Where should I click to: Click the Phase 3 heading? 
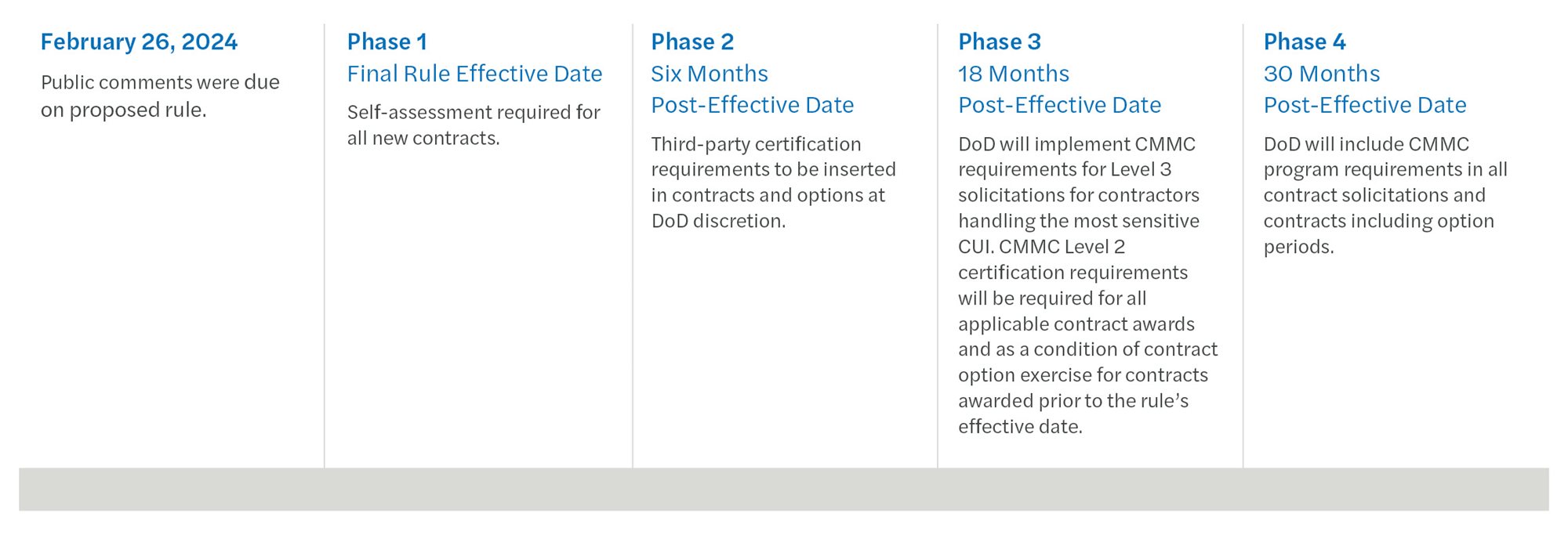click(999, 42)
